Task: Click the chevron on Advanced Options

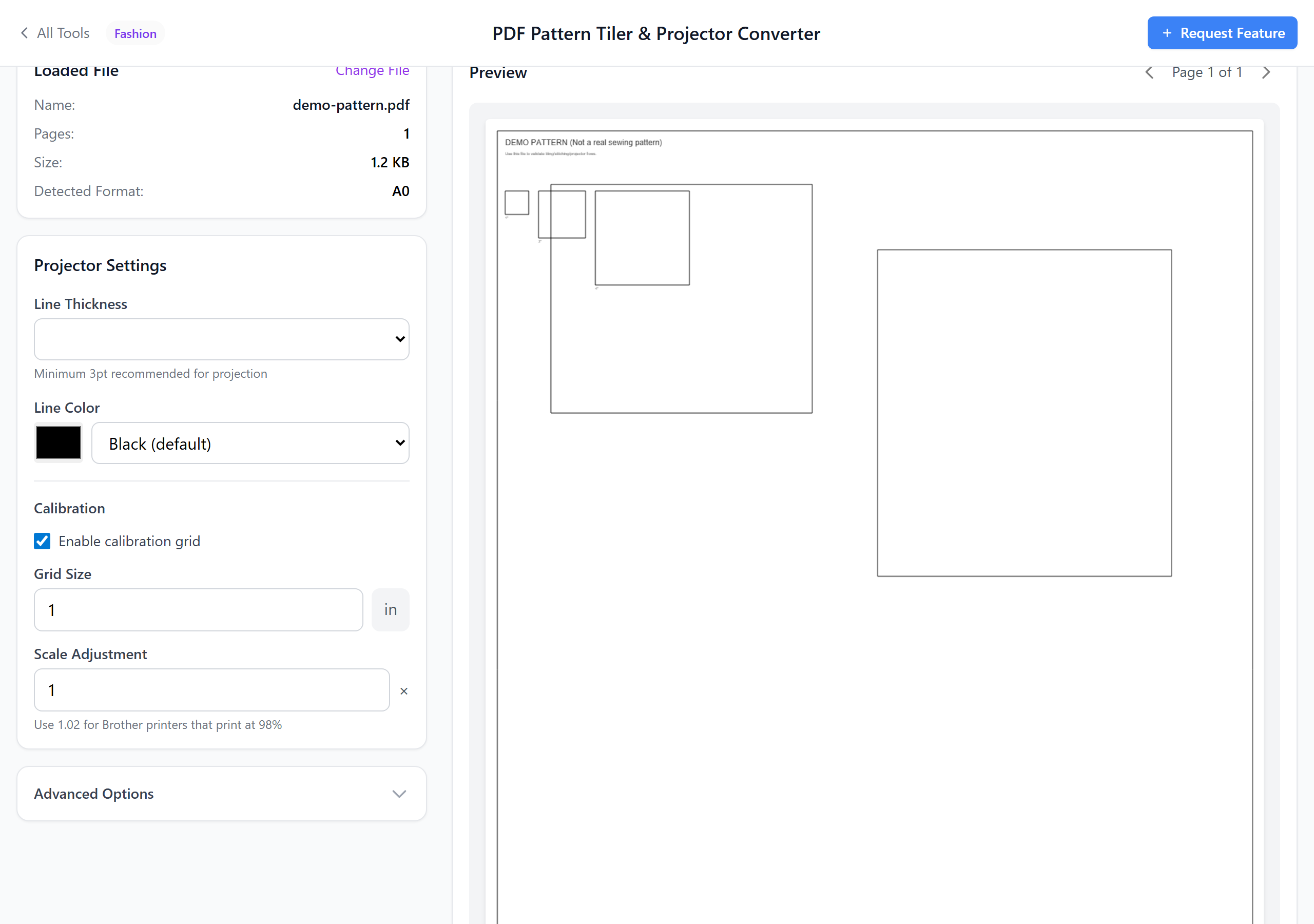Action: (x=399, y=794)
